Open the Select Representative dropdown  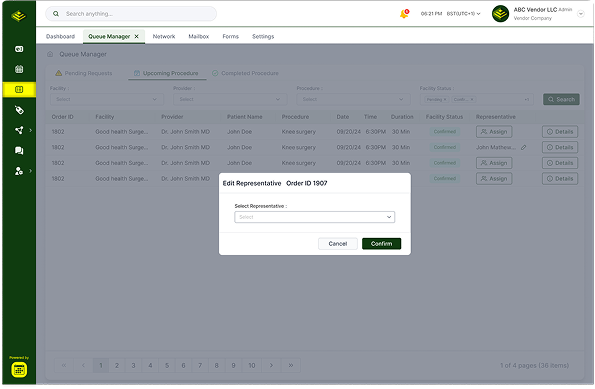pyautogui.click(x=315, y=217)
